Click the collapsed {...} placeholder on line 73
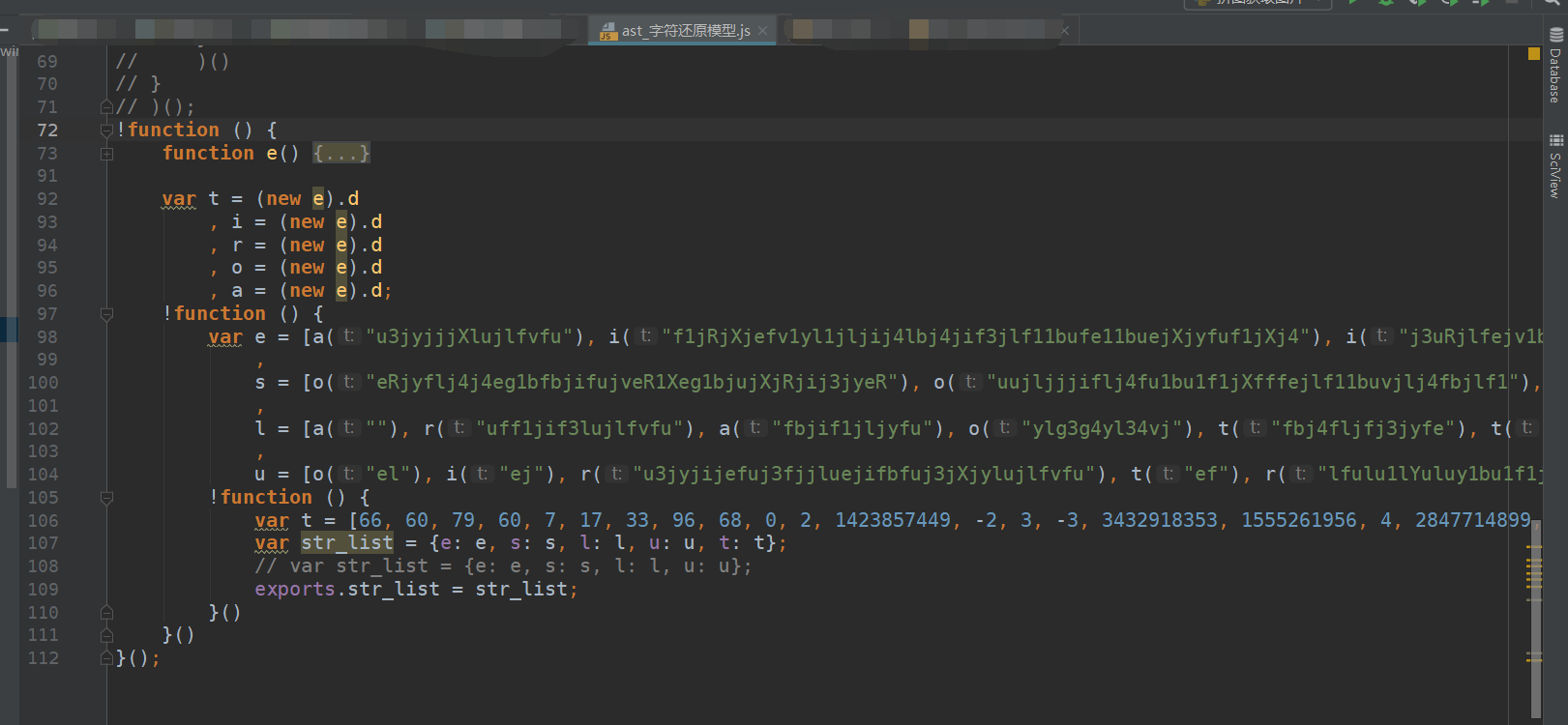The image size is (1568, 725). click(x=340, y=154)
